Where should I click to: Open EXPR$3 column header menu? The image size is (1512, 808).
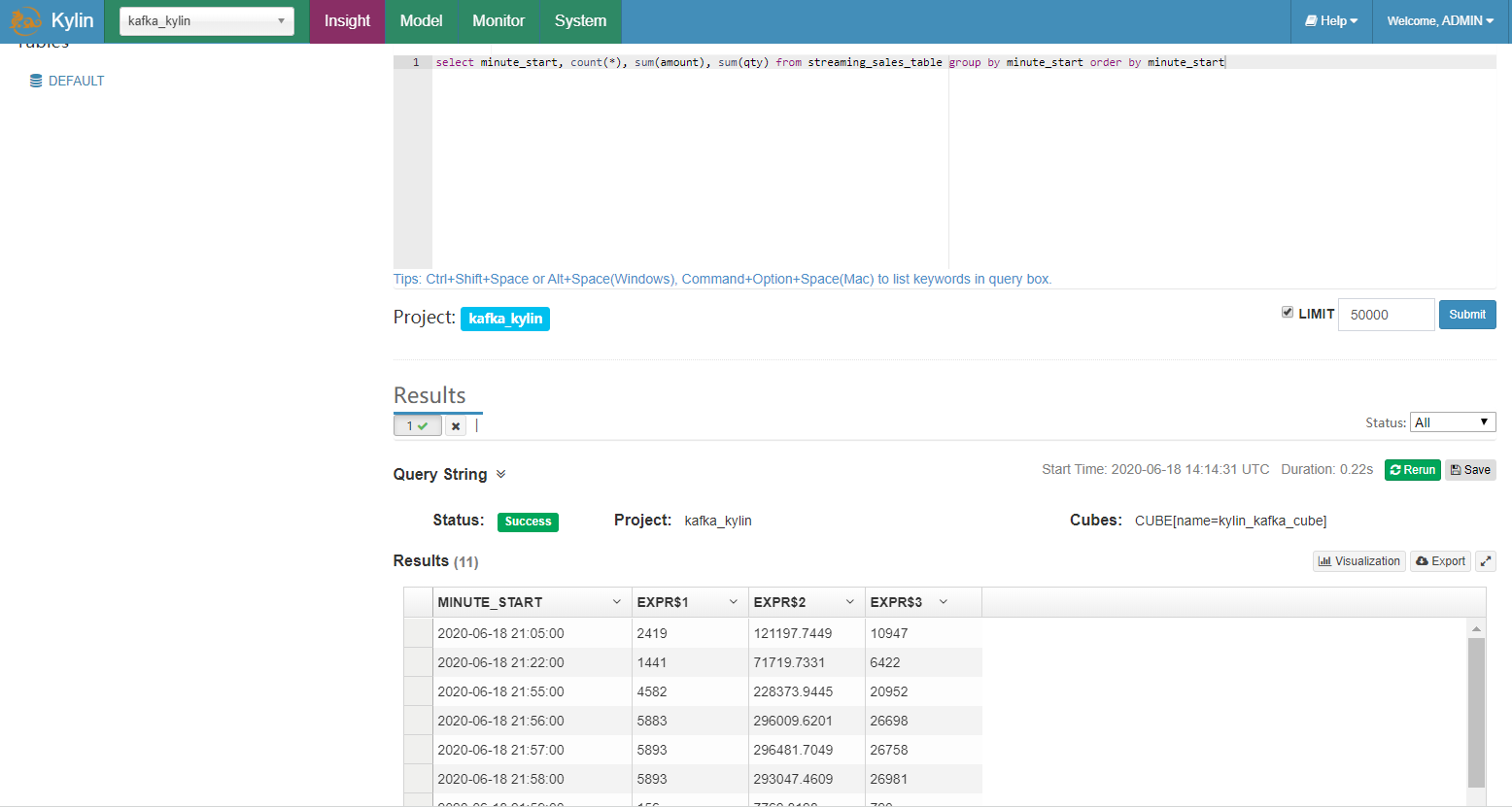coord(943,602)
